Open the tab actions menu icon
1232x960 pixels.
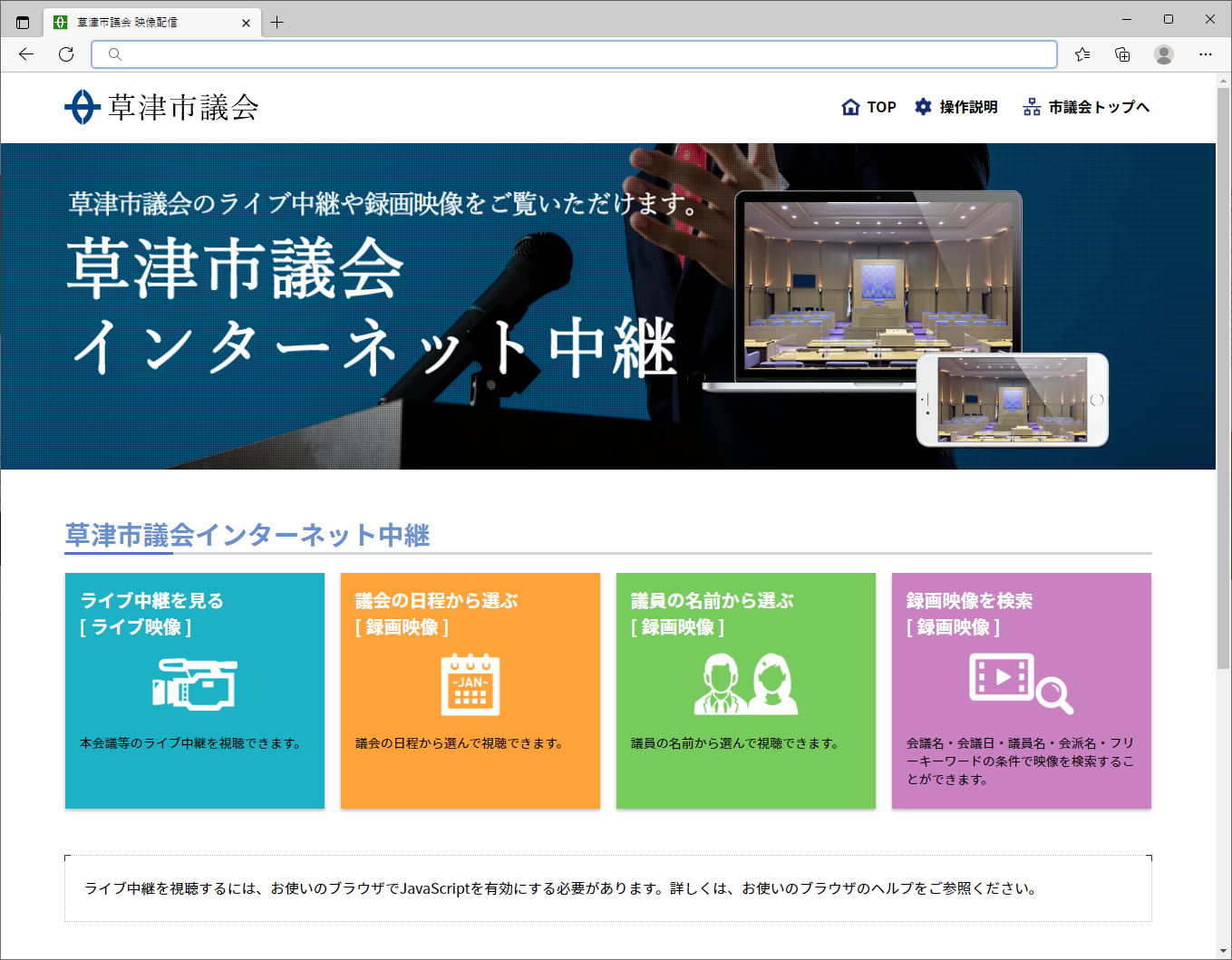pyautogui.click(x=23, y=22)
